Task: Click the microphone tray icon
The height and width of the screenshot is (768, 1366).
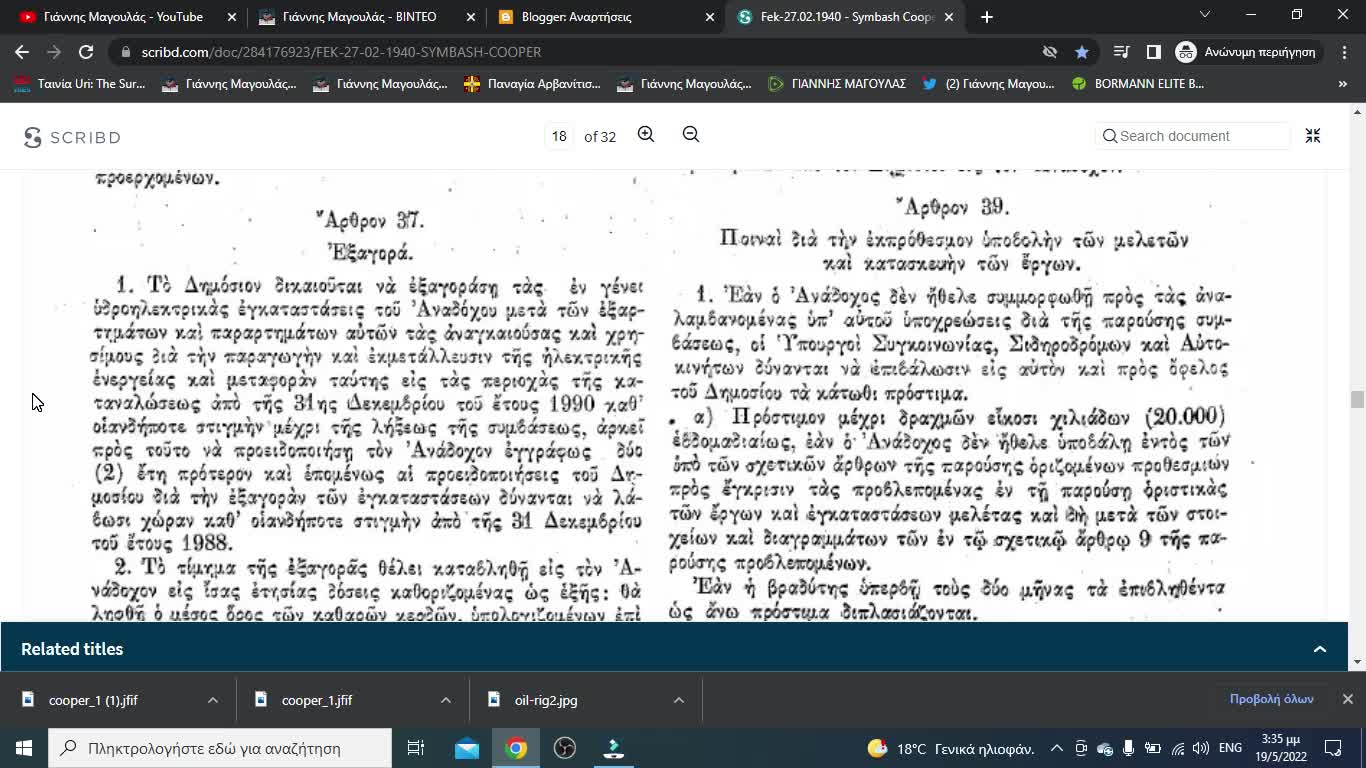Action: coord(1128,748)
